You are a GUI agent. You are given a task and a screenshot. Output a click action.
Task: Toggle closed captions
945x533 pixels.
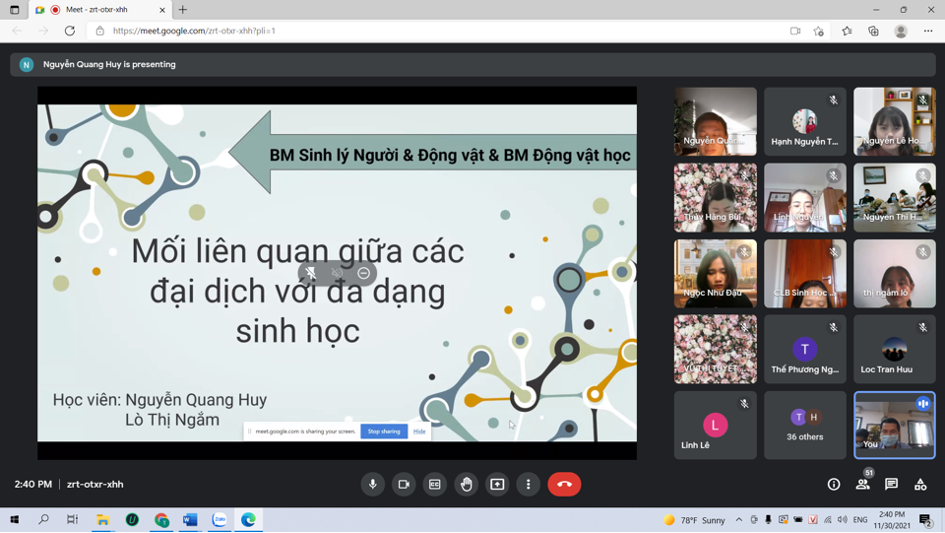pyautogui.click(x=434, y=484)
